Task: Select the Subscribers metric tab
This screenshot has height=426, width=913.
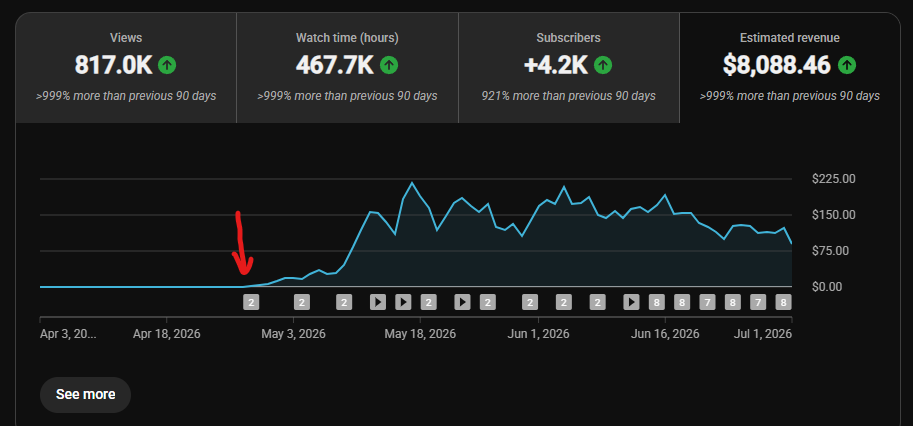Action: pos(569,68)
